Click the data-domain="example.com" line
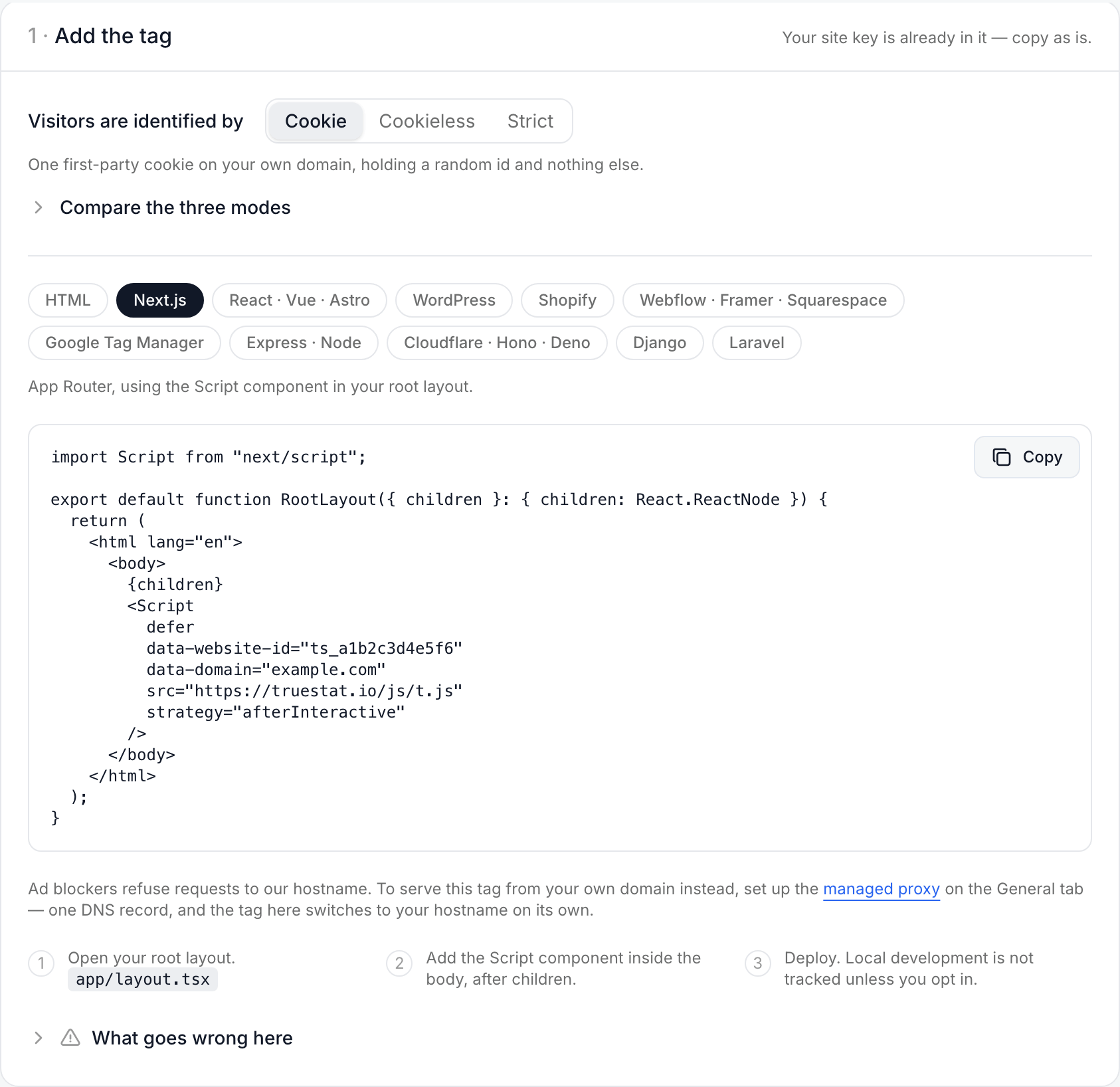The height and width of the screenshot is (1087, 1120). point(266,670)
